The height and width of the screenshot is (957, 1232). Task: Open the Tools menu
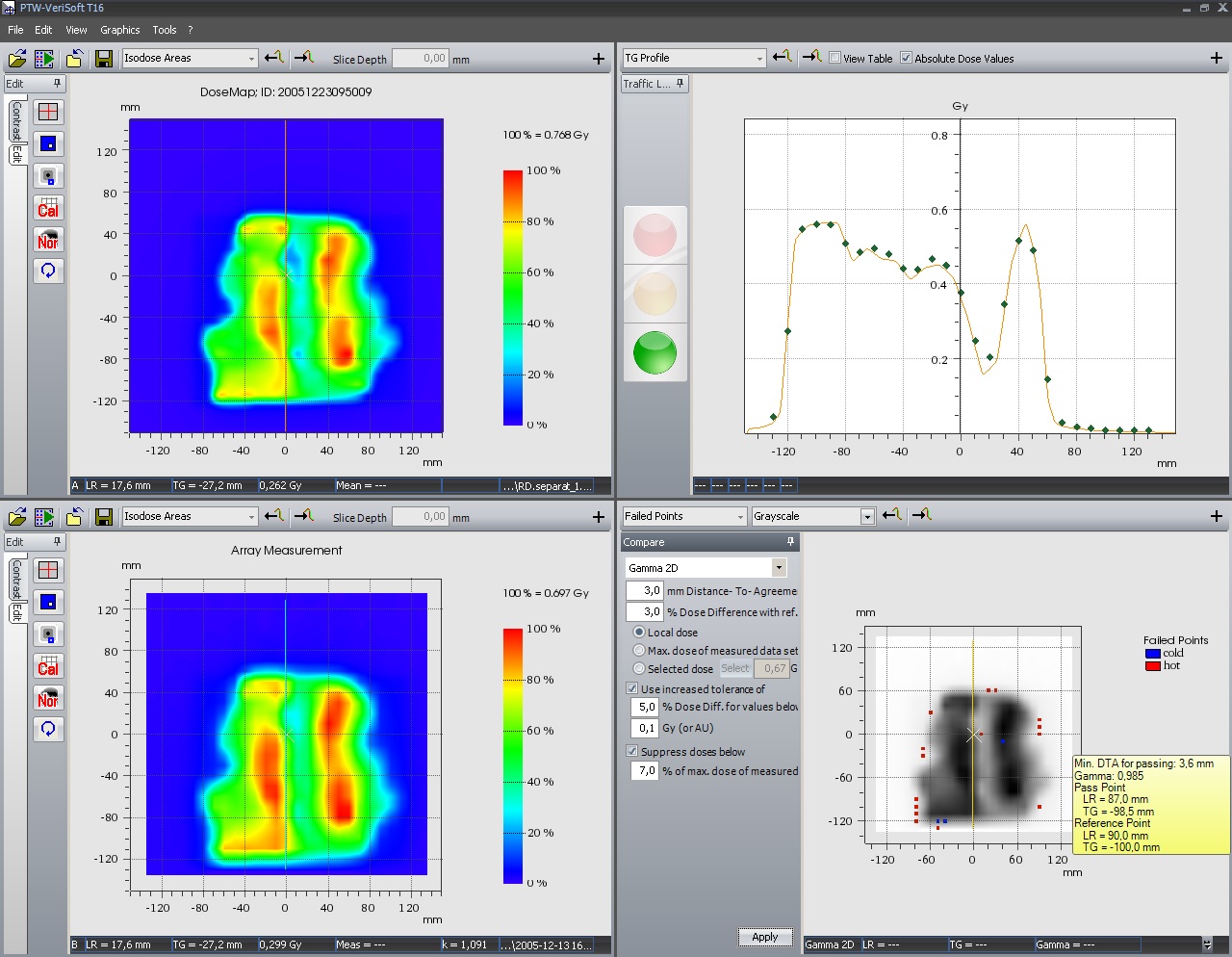165,30
